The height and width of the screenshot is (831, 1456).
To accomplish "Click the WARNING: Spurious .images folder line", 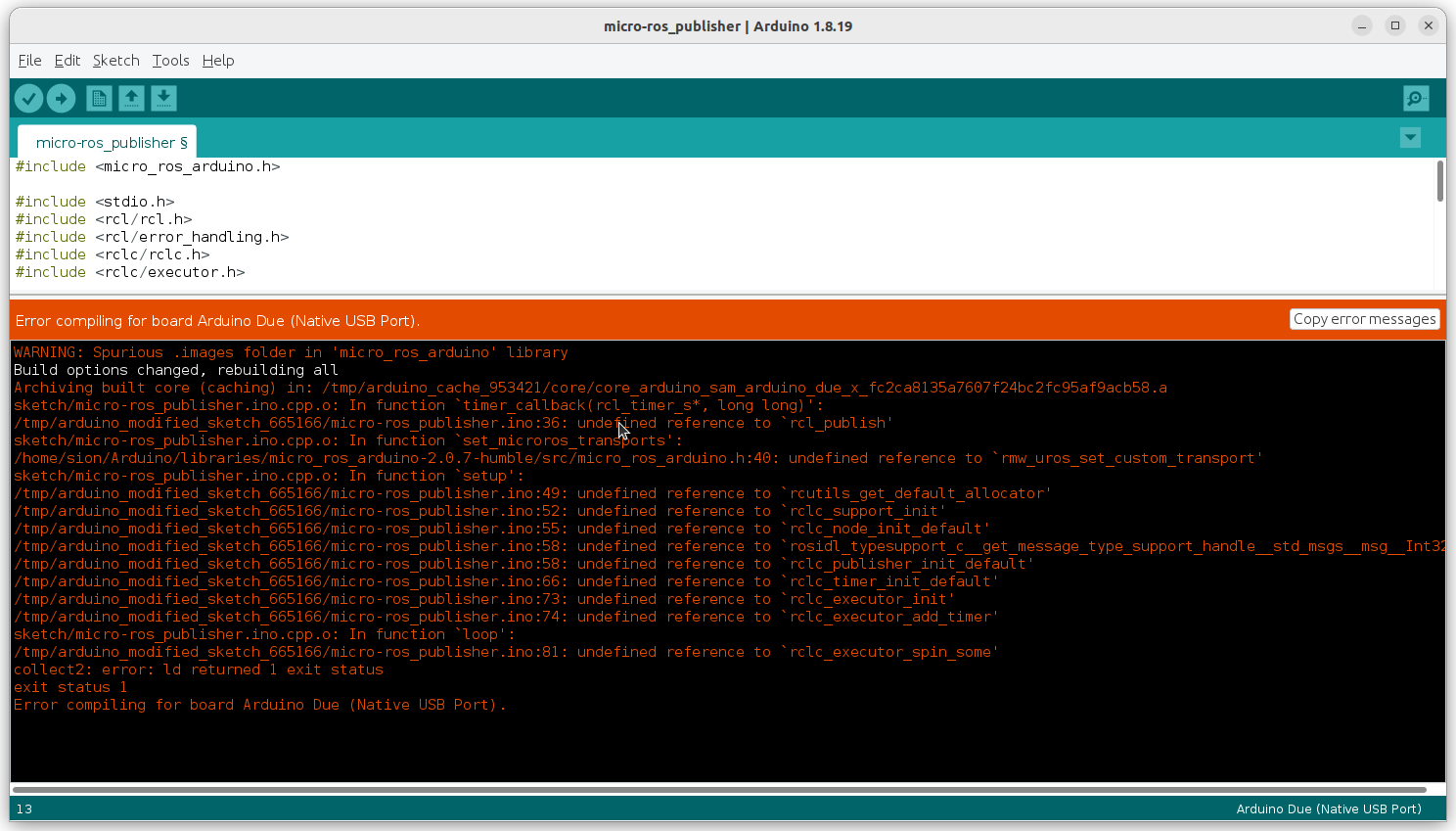I will coord(291,352).
